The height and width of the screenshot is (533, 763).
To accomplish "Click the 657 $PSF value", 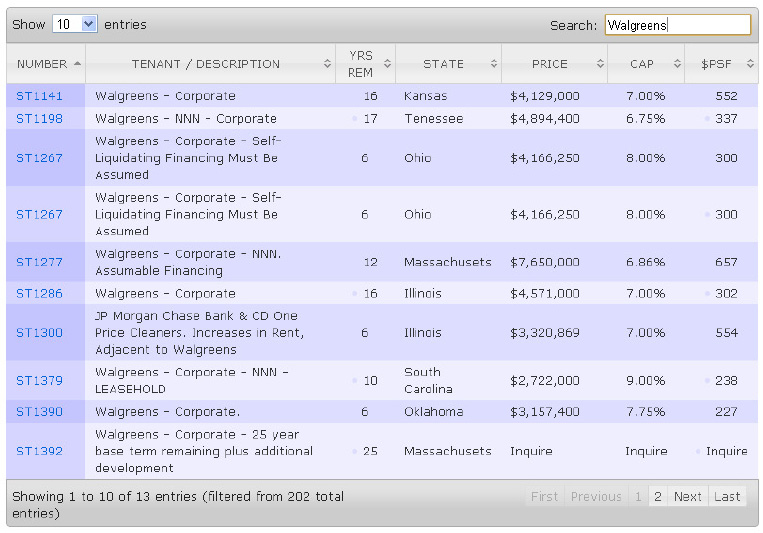I will click(x=726, y=262).
